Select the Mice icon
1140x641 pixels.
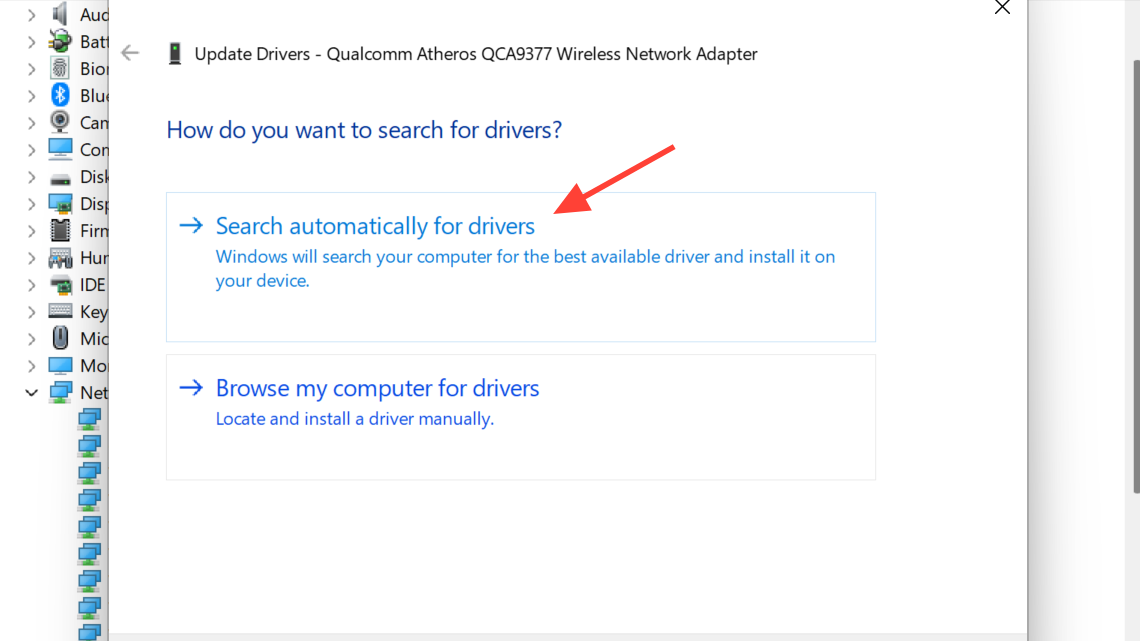click(x=60, y=338)
